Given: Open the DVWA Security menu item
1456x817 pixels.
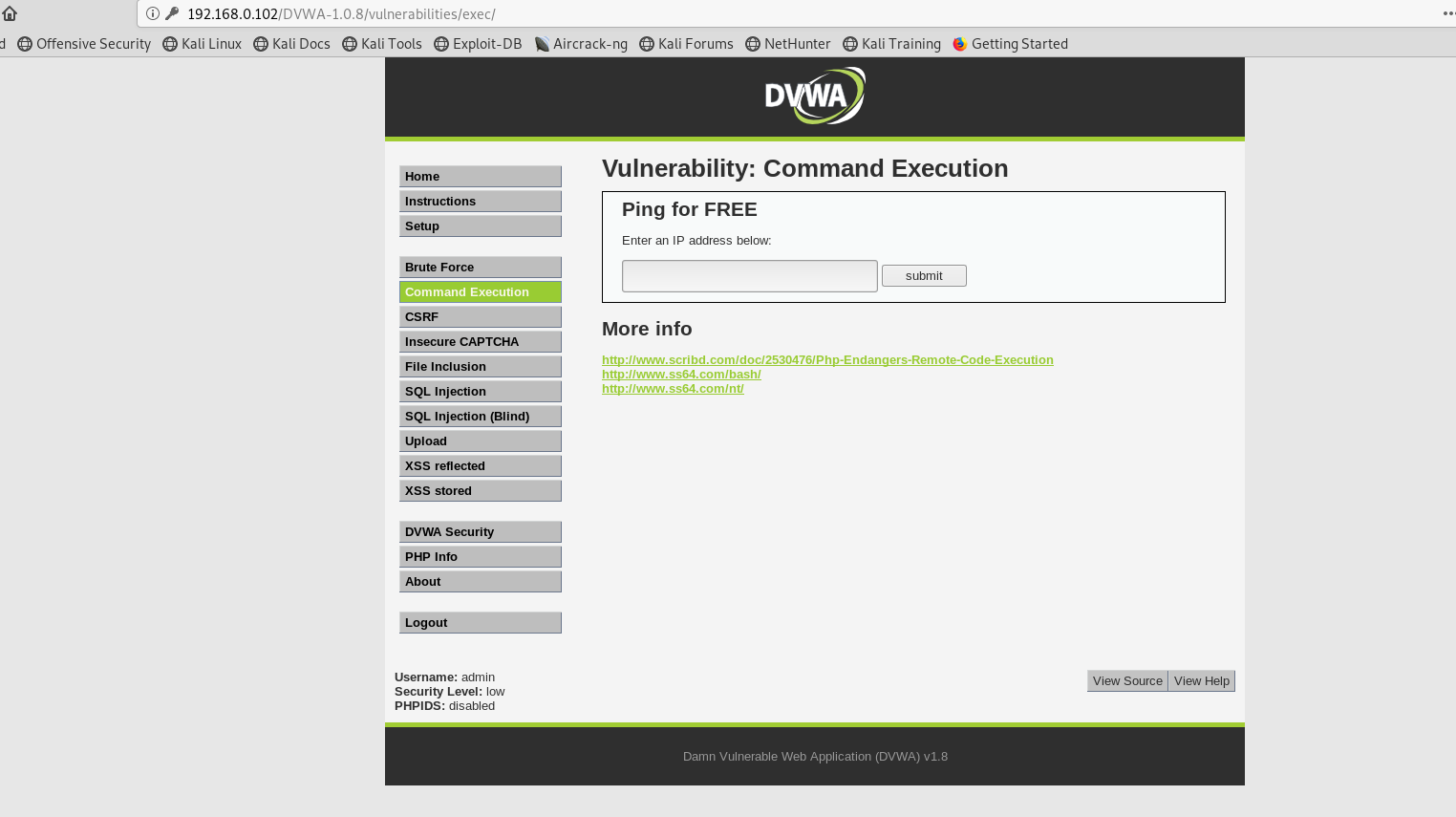Looking at the screenshot, I should coord(481,532).
